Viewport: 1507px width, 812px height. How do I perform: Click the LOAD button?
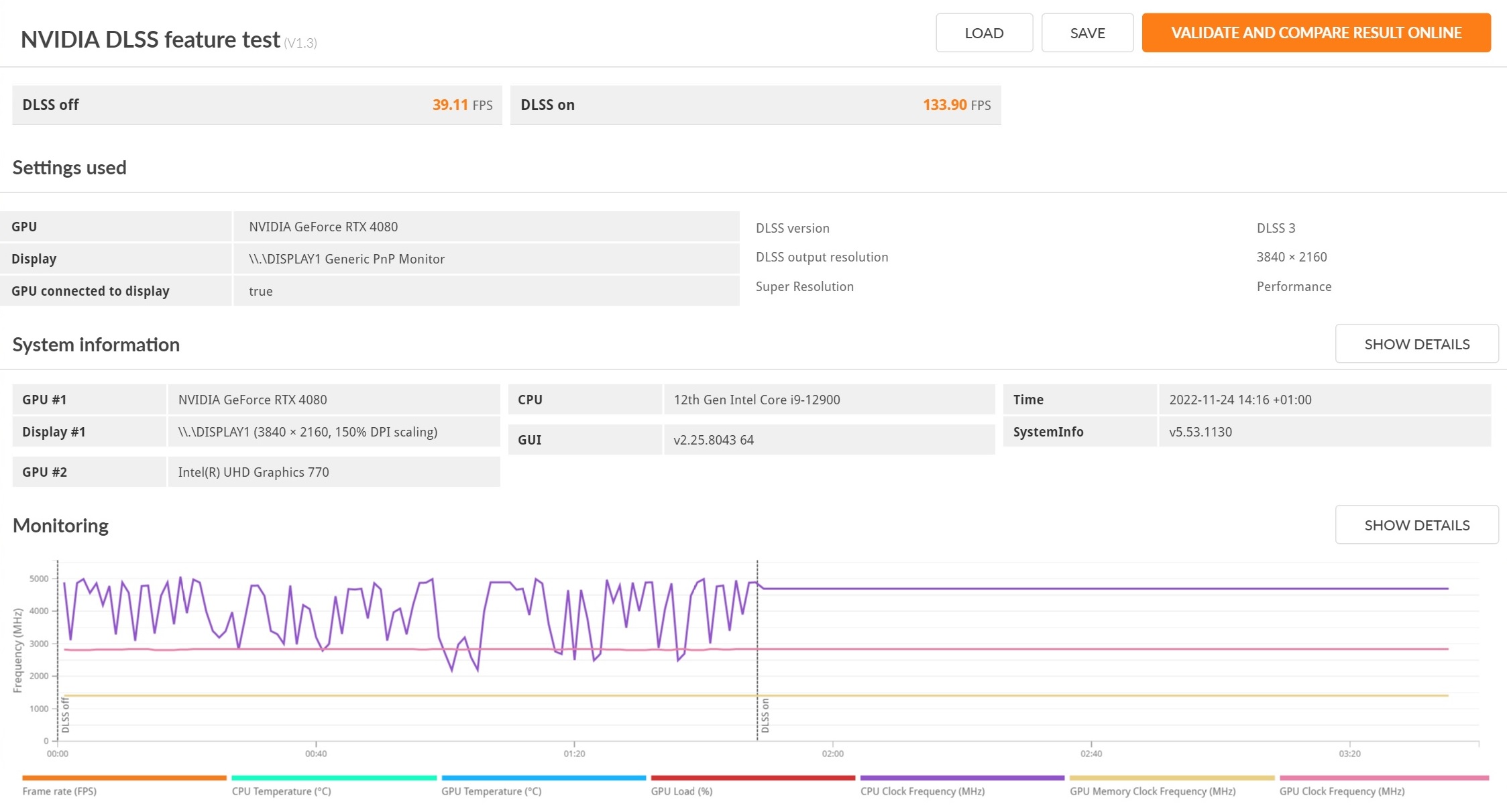point(984,33)
